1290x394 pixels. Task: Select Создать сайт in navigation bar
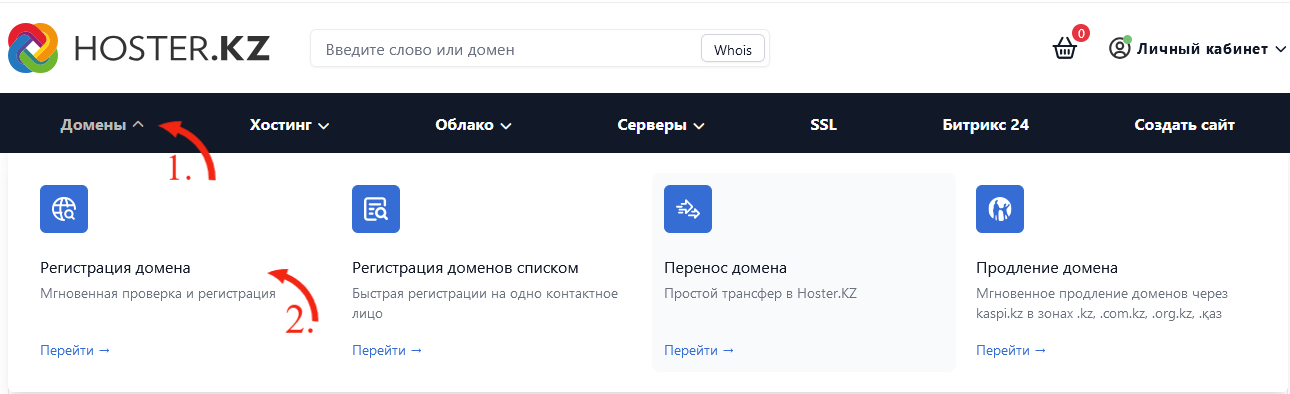point(1184,125)
